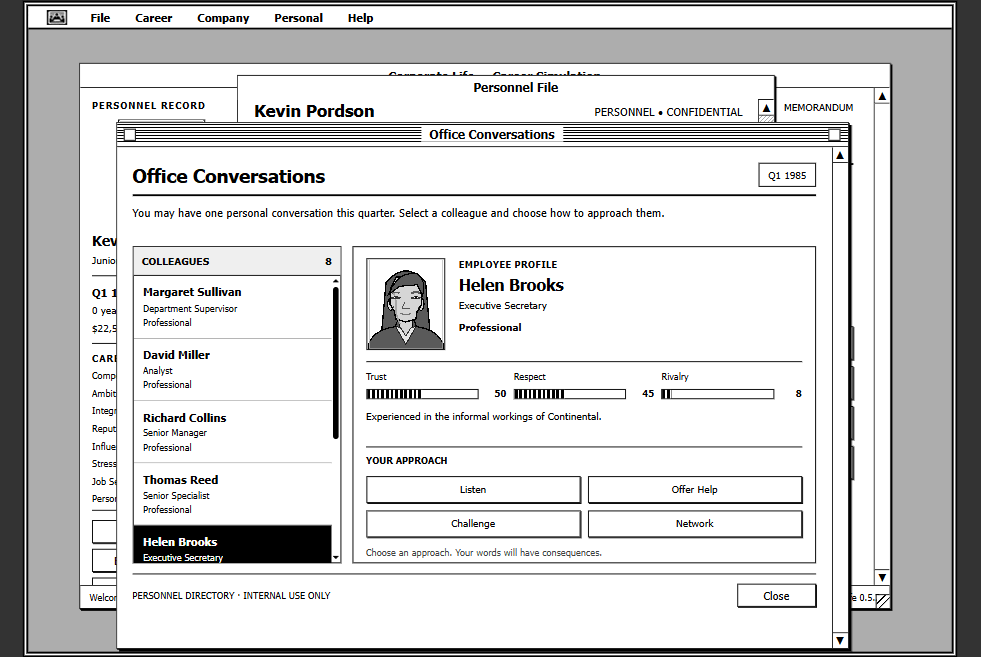The width and height of the screenshot is (981, 657).
Task: Click the Respect progress bar
Action: (570, 394)
